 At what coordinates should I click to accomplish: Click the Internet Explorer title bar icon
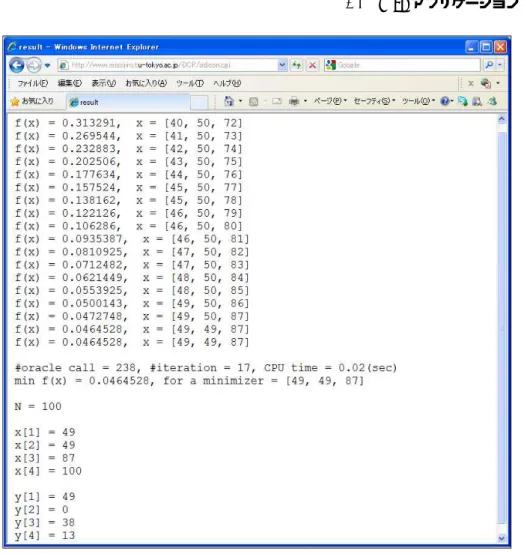12,47
